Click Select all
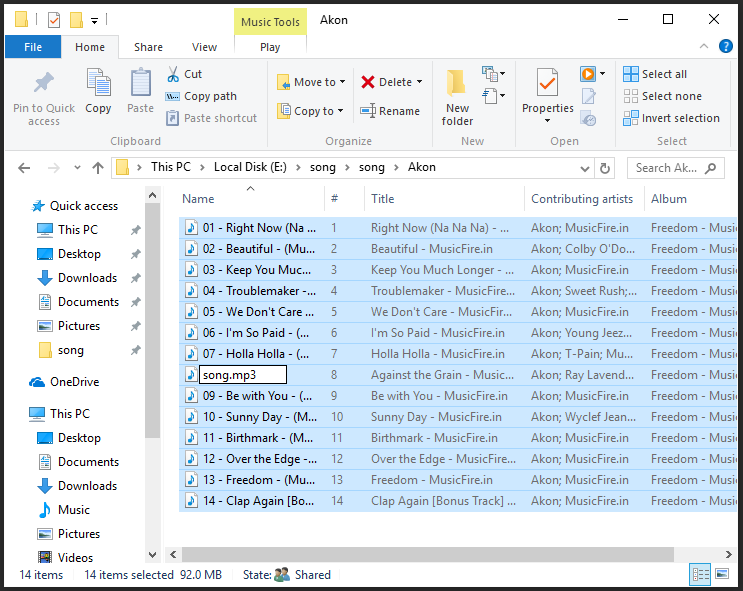Screen dimensions: 743x591 655,74
